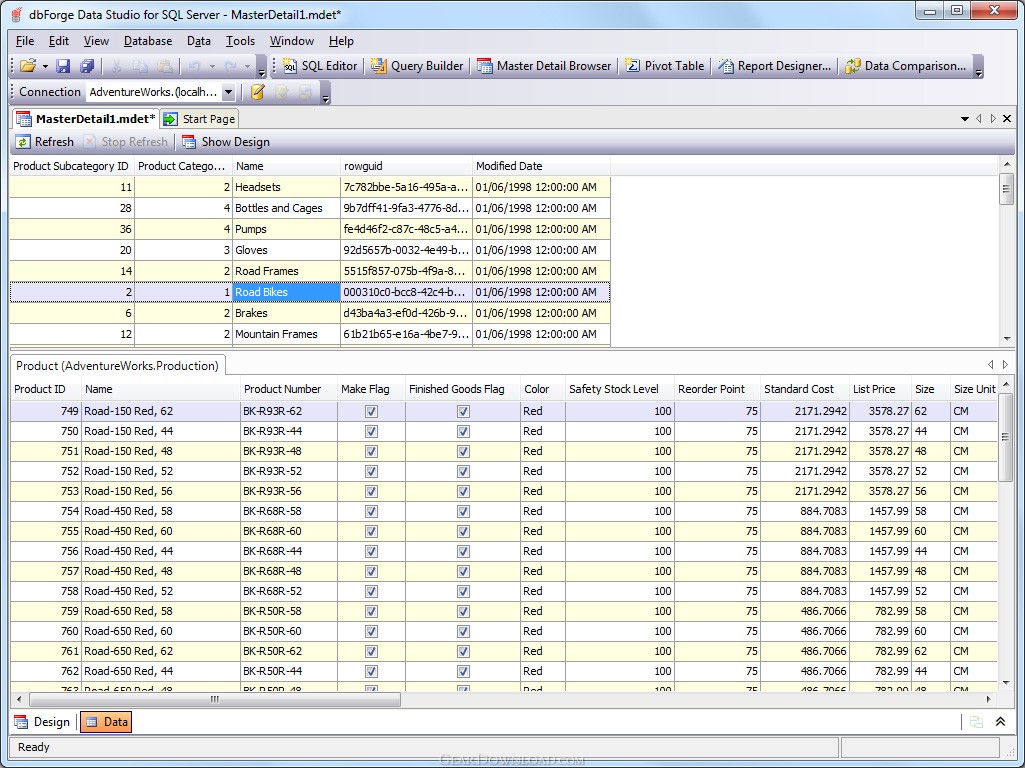Click the Product Number column header
1025x768 pixels.
pos(288,389)
